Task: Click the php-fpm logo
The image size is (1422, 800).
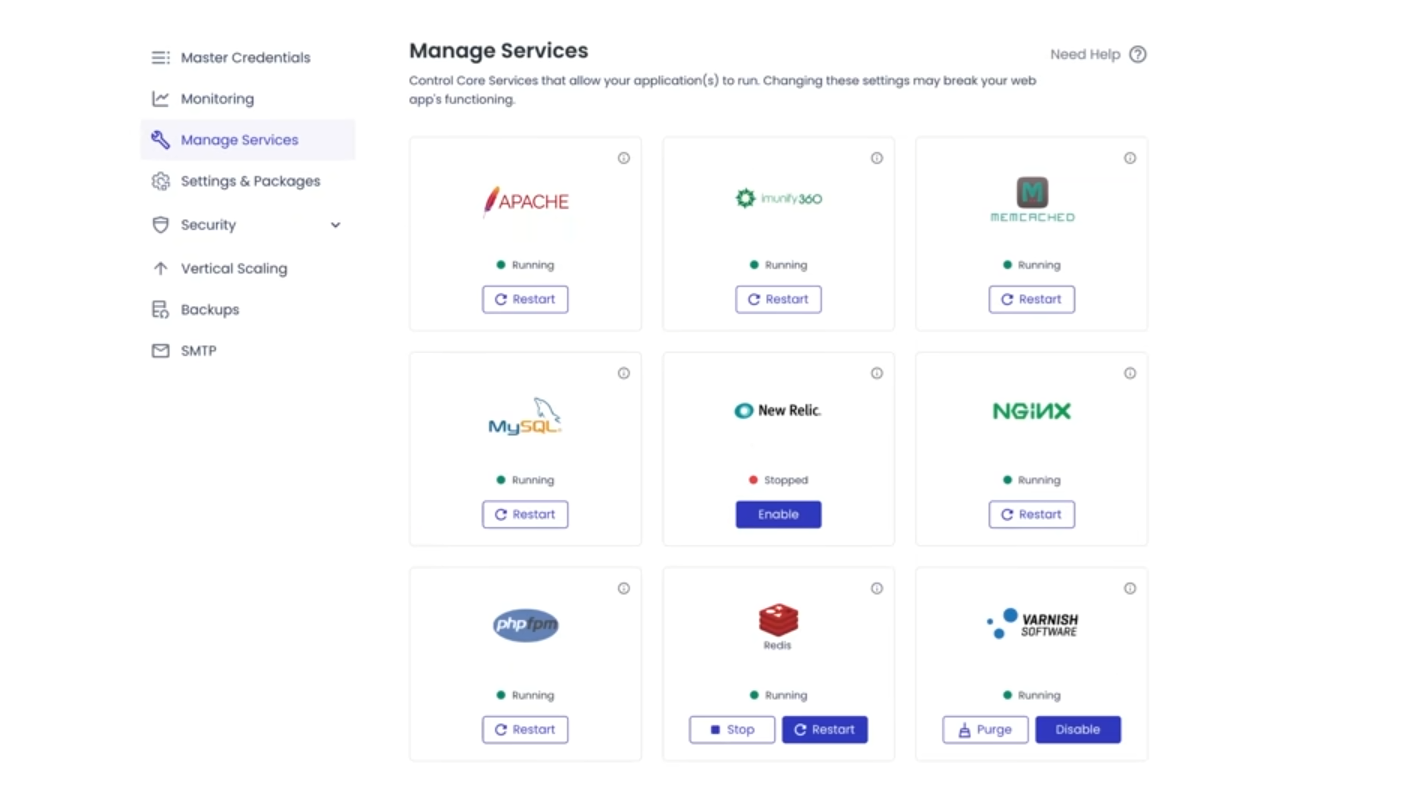Action: (526, 625)
